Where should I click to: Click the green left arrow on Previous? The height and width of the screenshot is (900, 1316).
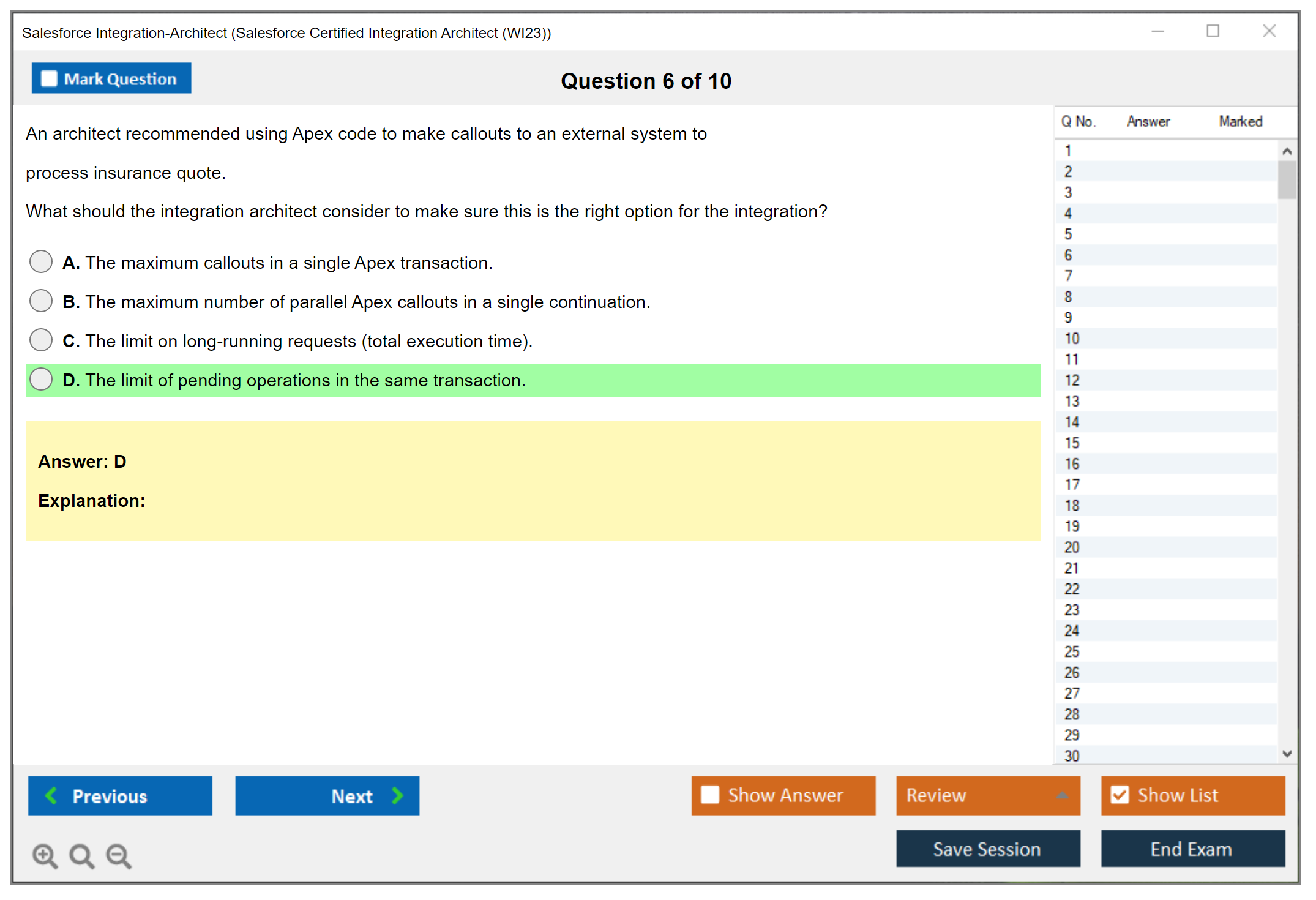click(x=52, y=795)
